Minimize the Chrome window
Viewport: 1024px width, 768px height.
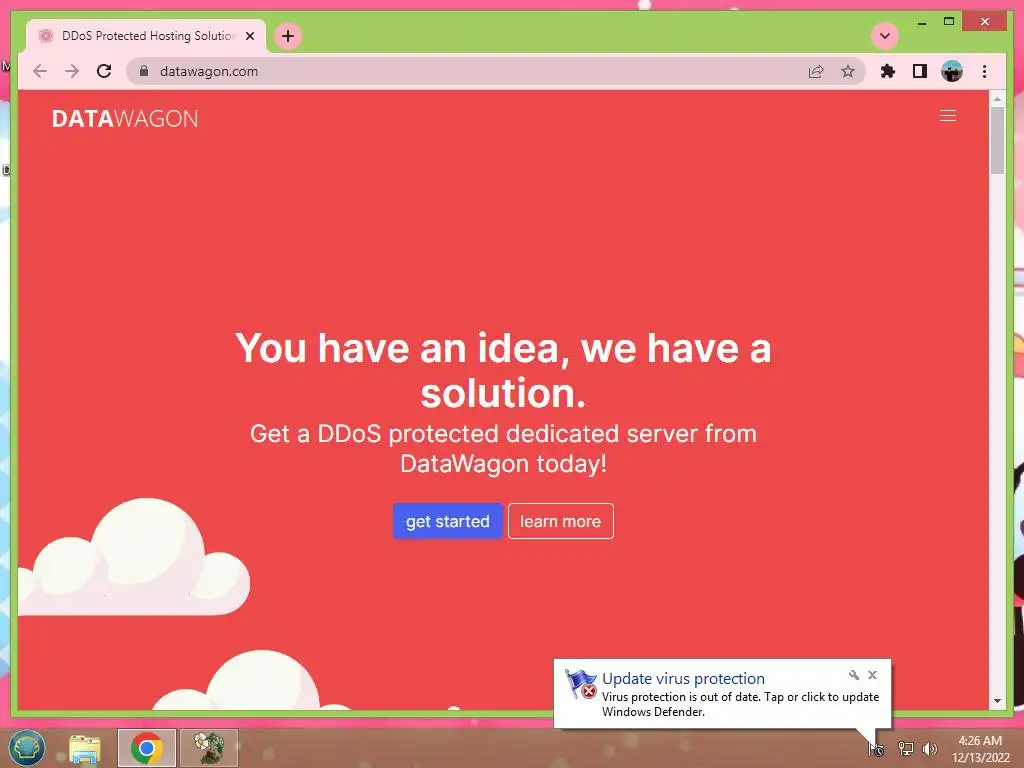921,22
